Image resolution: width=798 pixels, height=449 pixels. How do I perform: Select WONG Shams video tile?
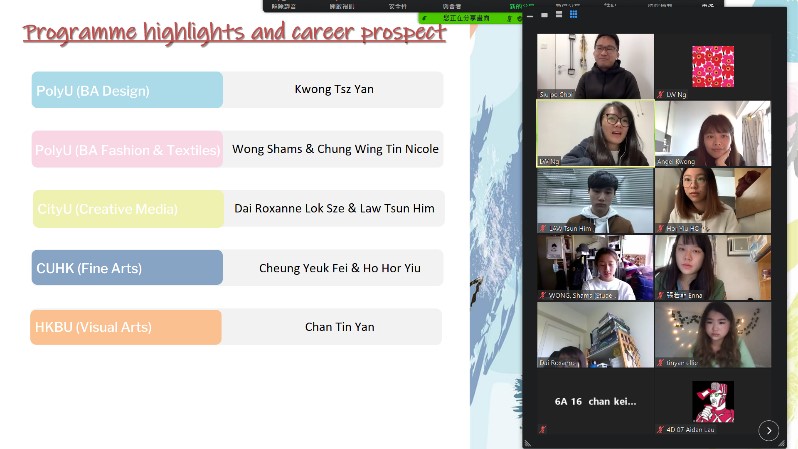(595, 267)
